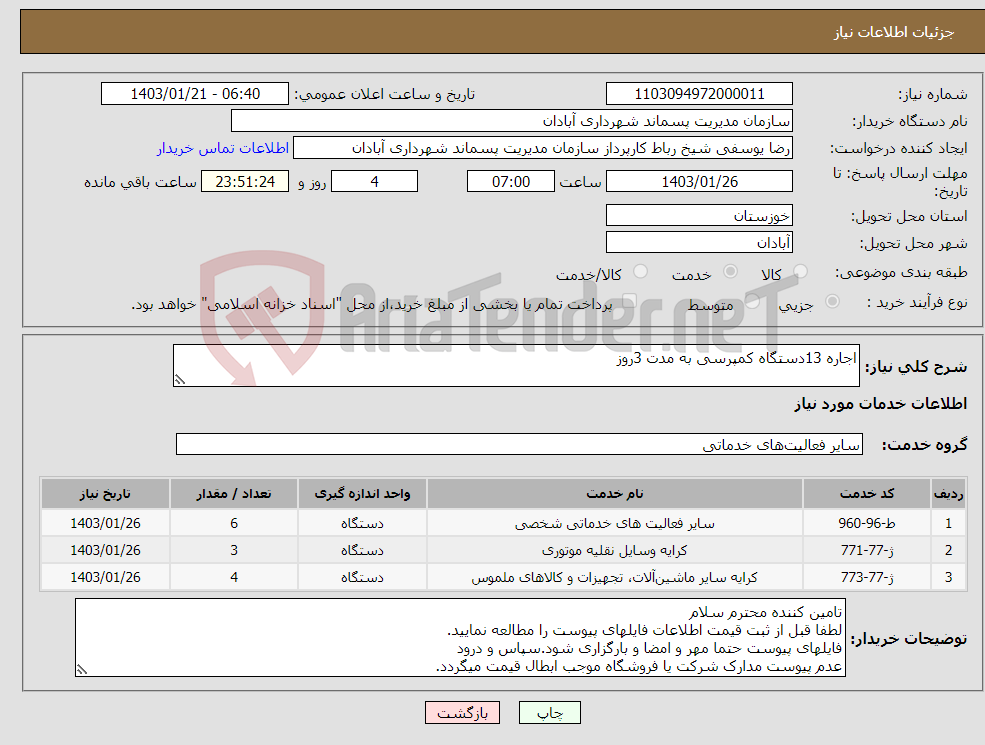
Task: Click کرایه وسایل نقلیه موتوری cell
Action: tap(615, 550)
